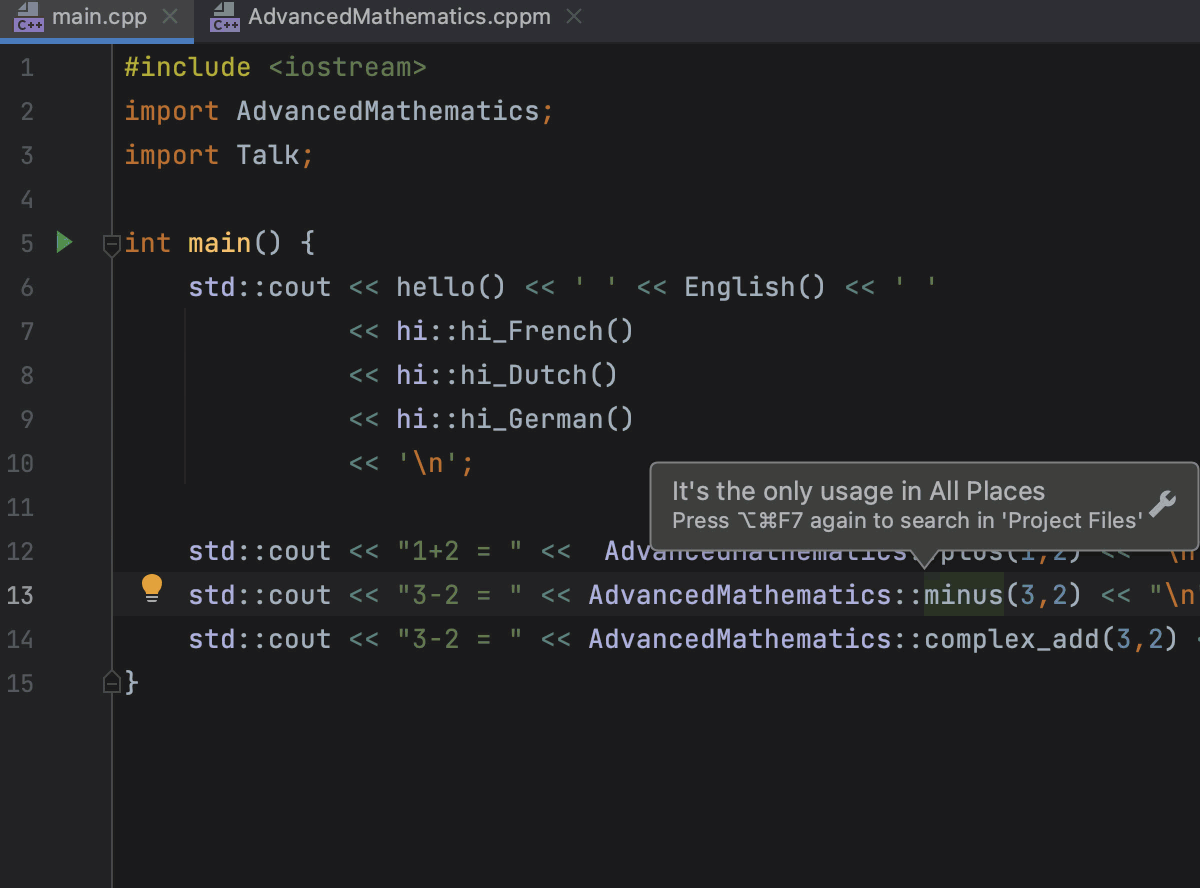This screenshot has width=1200, height=888.
Task: Close the main.cpp tab
Action: [170, 17]
